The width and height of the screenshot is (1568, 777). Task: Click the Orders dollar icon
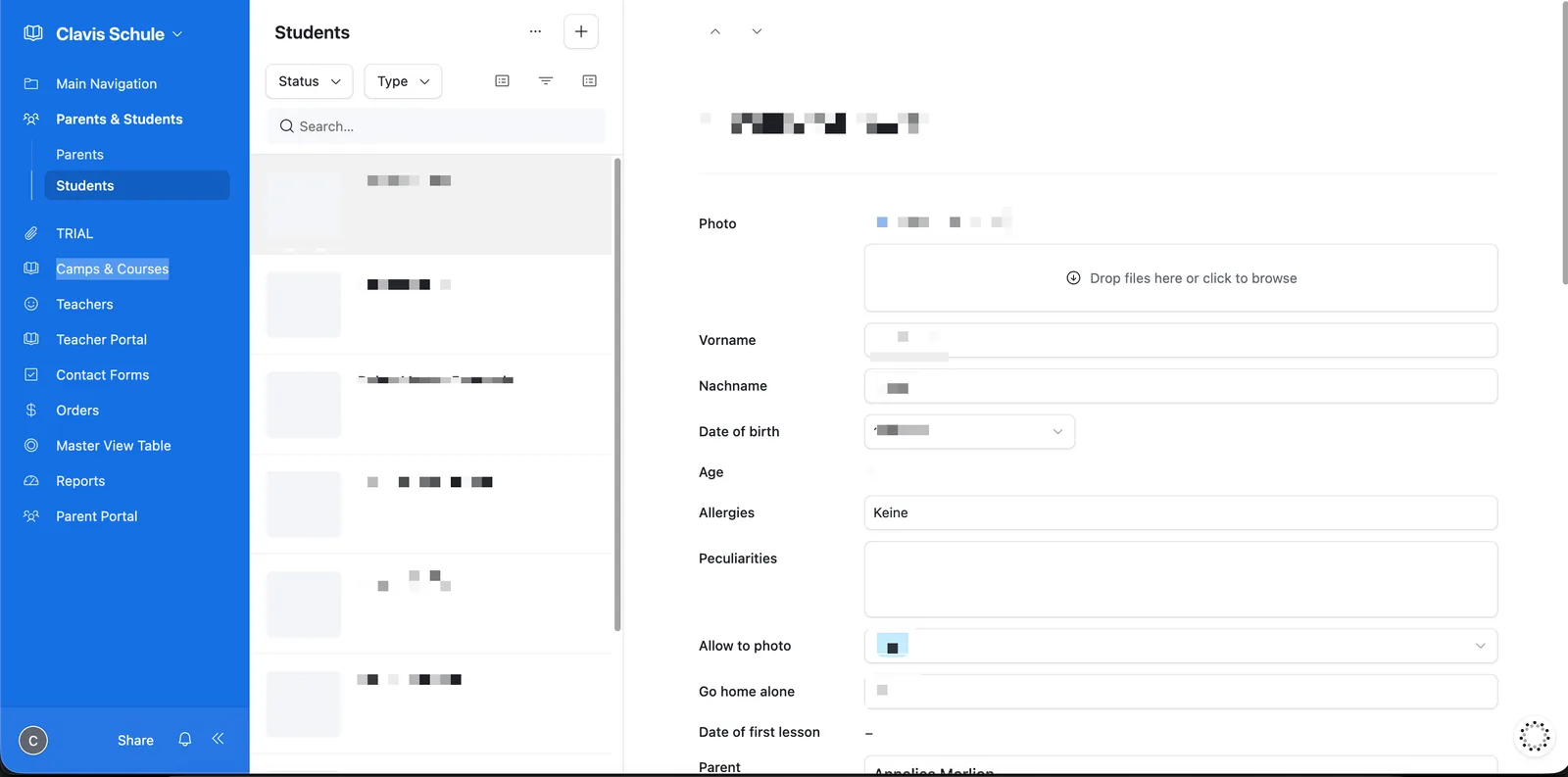[x=31, y=411]
